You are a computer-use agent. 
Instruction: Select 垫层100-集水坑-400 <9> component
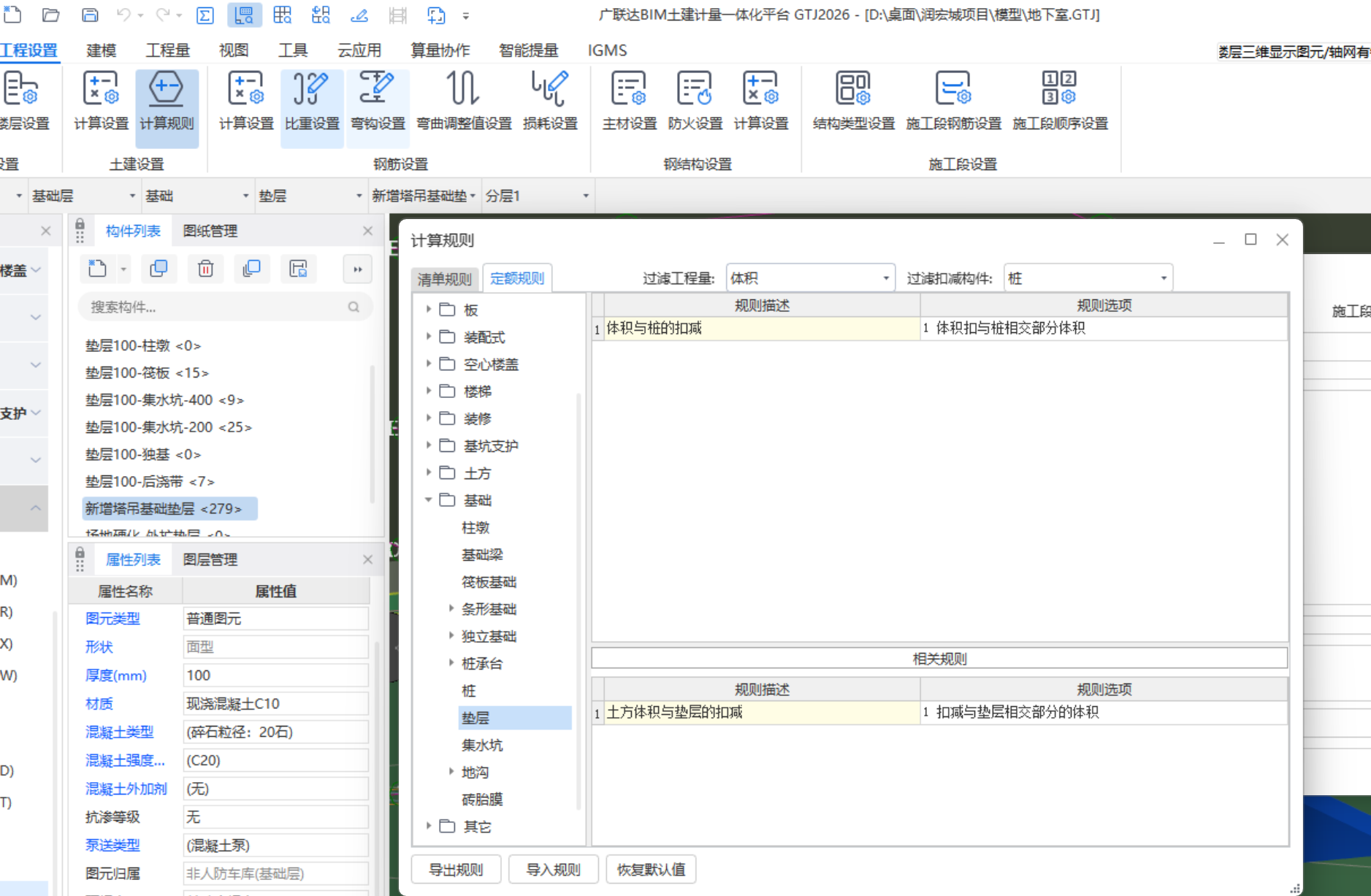point(164,400)
